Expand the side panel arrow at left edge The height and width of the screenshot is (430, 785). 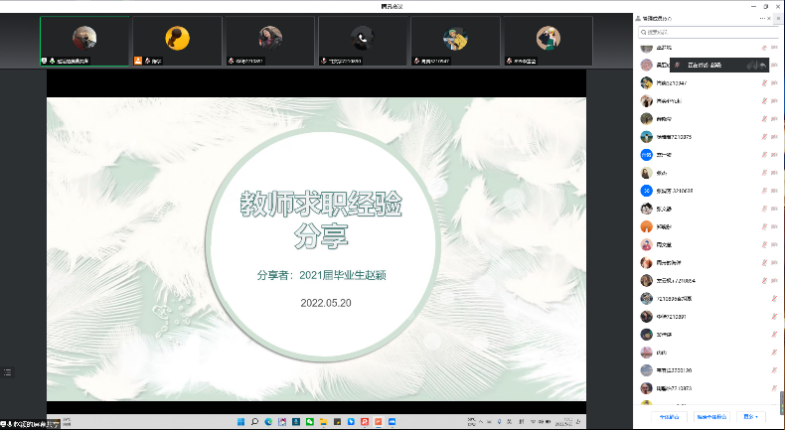[x=7, y=372]
